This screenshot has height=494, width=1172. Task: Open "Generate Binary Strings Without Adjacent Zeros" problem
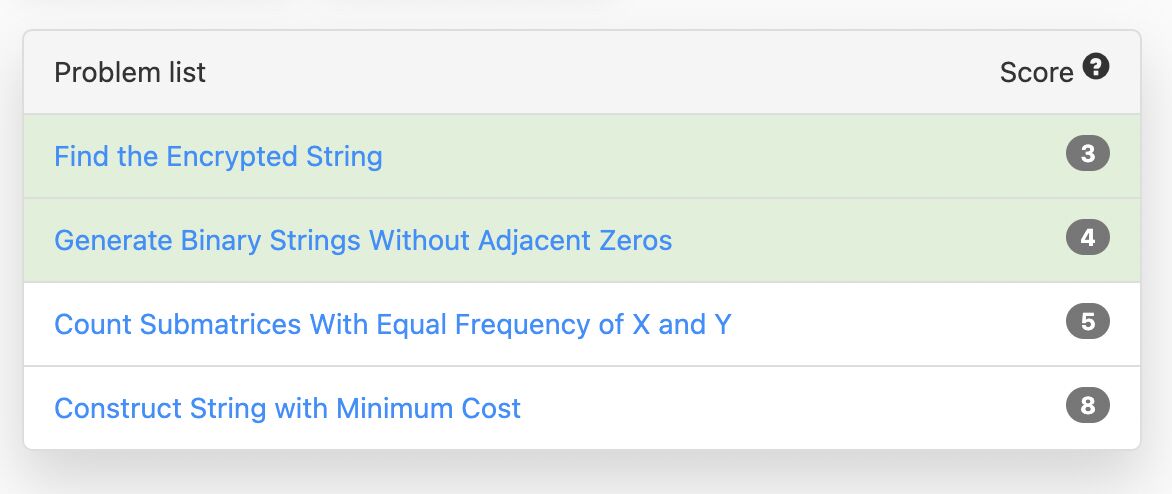[363, 241]
